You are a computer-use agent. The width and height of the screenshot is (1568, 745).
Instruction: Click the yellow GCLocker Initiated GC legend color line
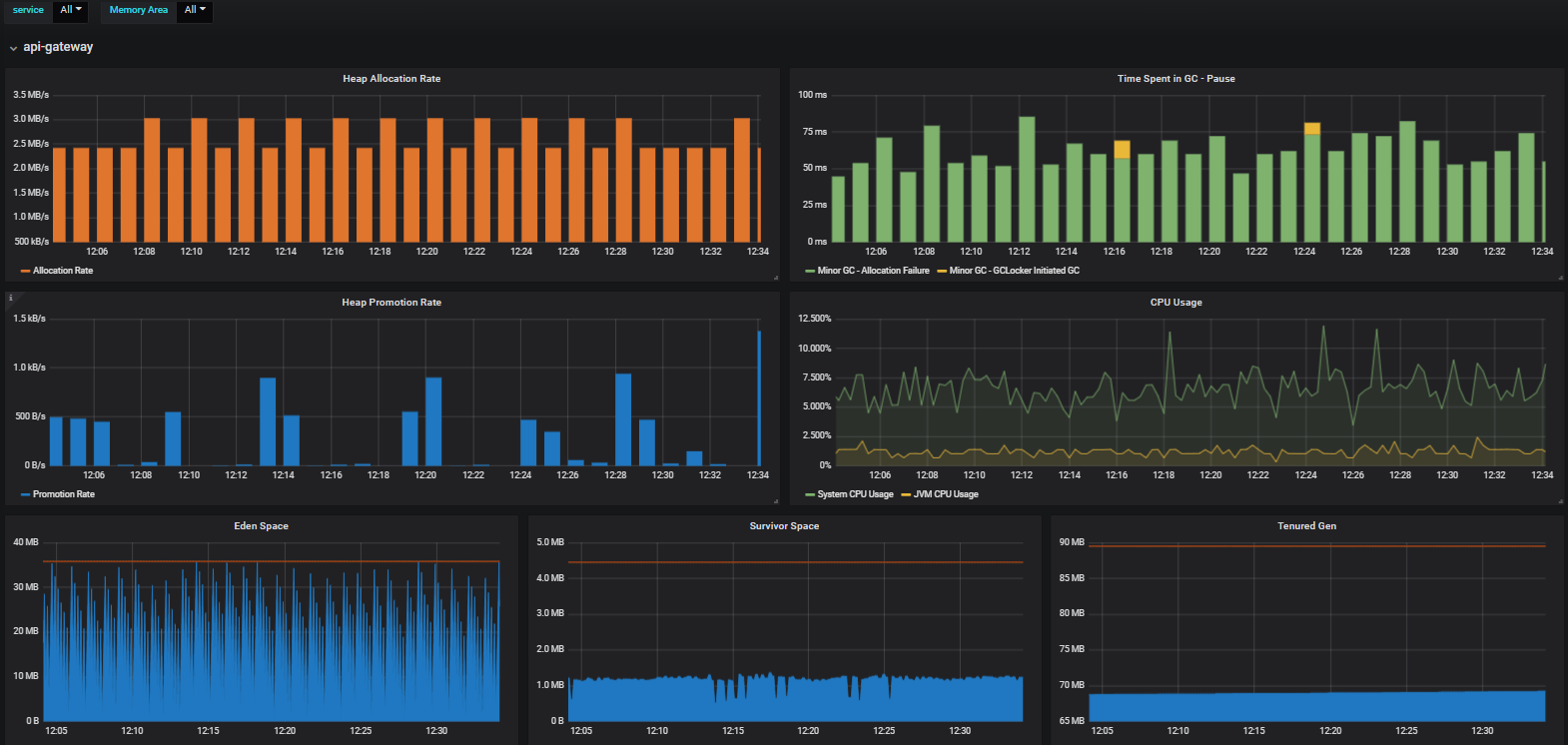942,271
